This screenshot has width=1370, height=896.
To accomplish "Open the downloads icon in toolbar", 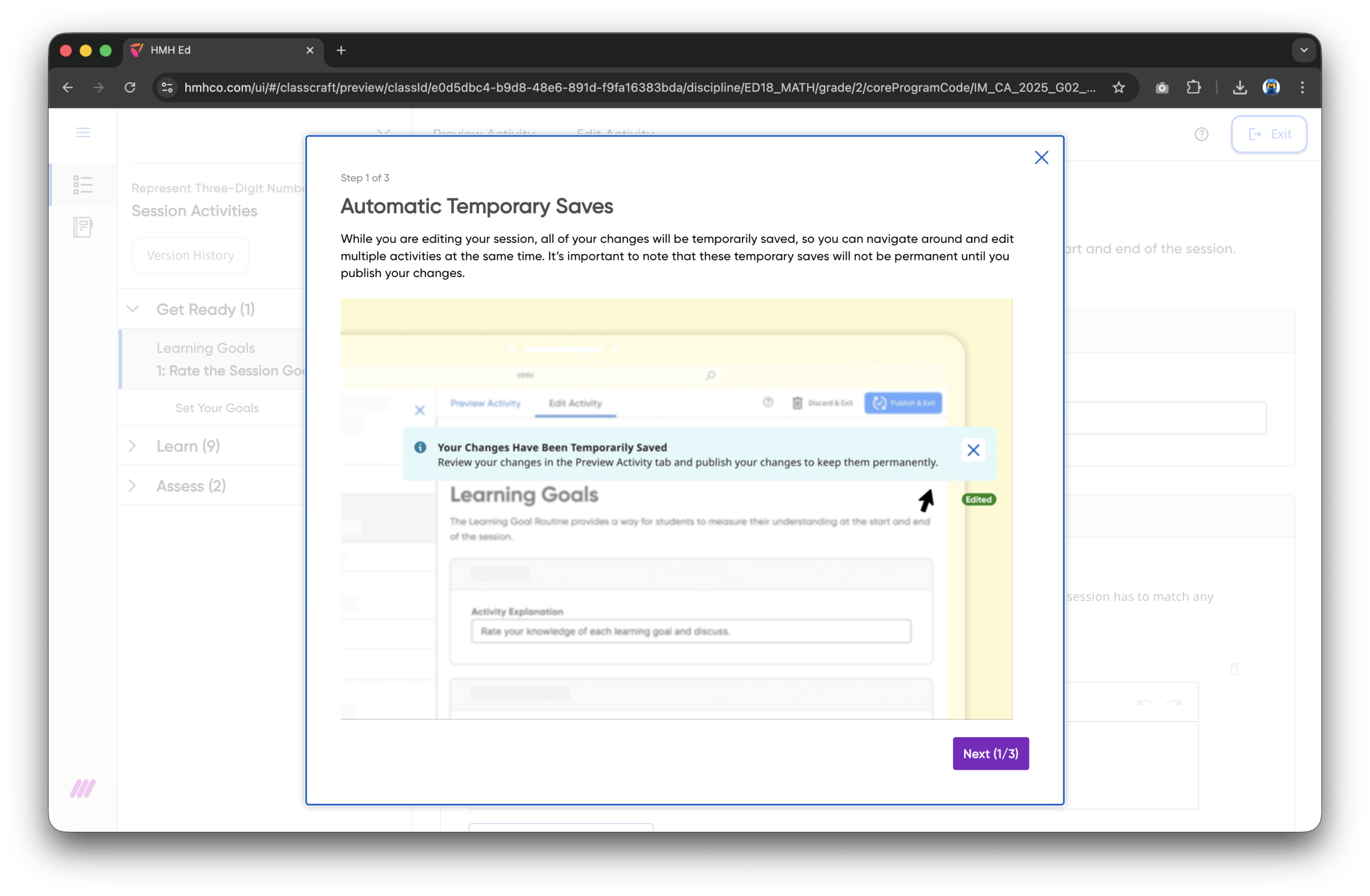I will coord(1239,88).
